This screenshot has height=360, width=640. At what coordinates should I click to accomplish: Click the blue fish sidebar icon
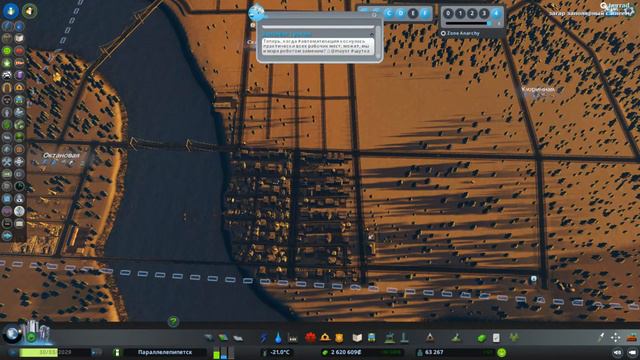click(x=7, y=236)
